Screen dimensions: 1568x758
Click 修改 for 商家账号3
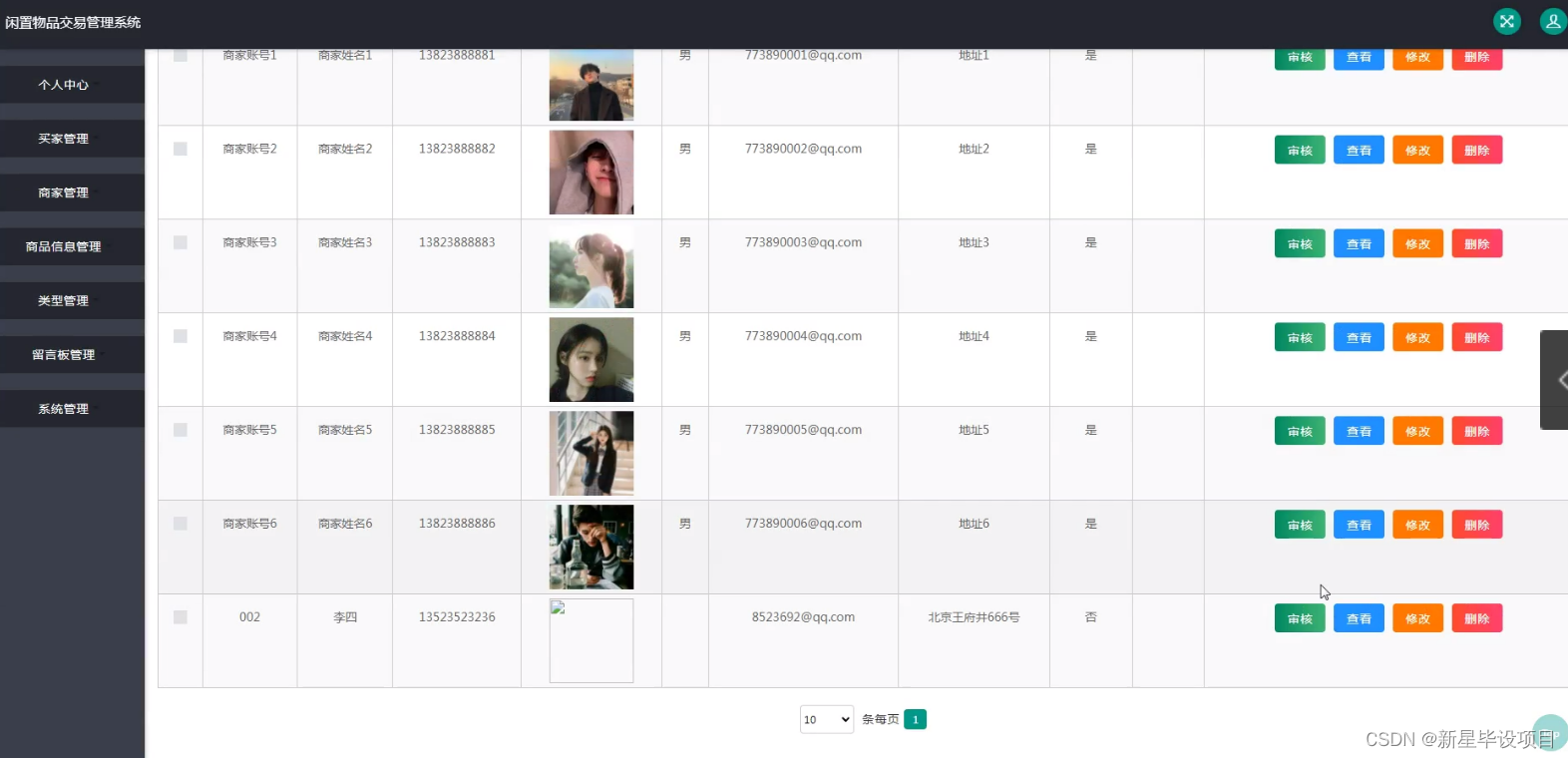click(x=1417, y=244)
